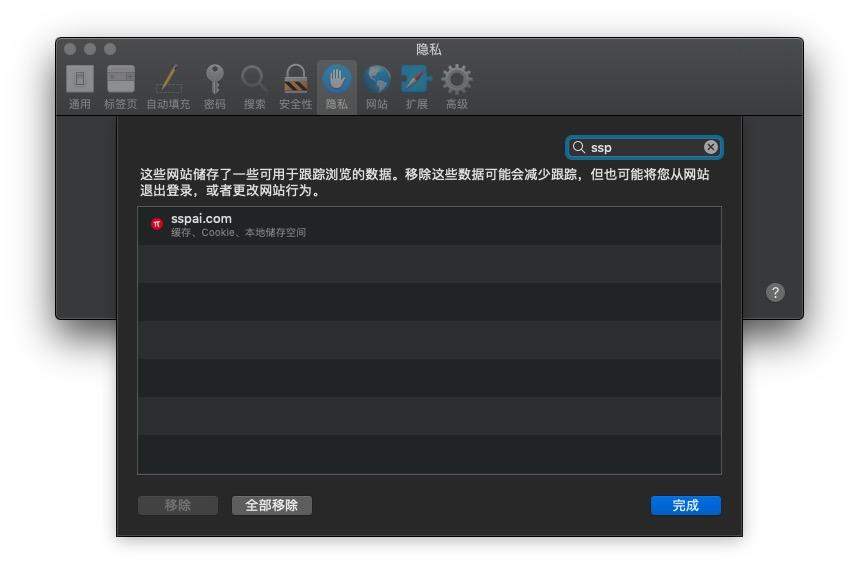Open the 自动填充 (AutoFill) pencil tab
859x563 pixels.
tap(168, 87)
